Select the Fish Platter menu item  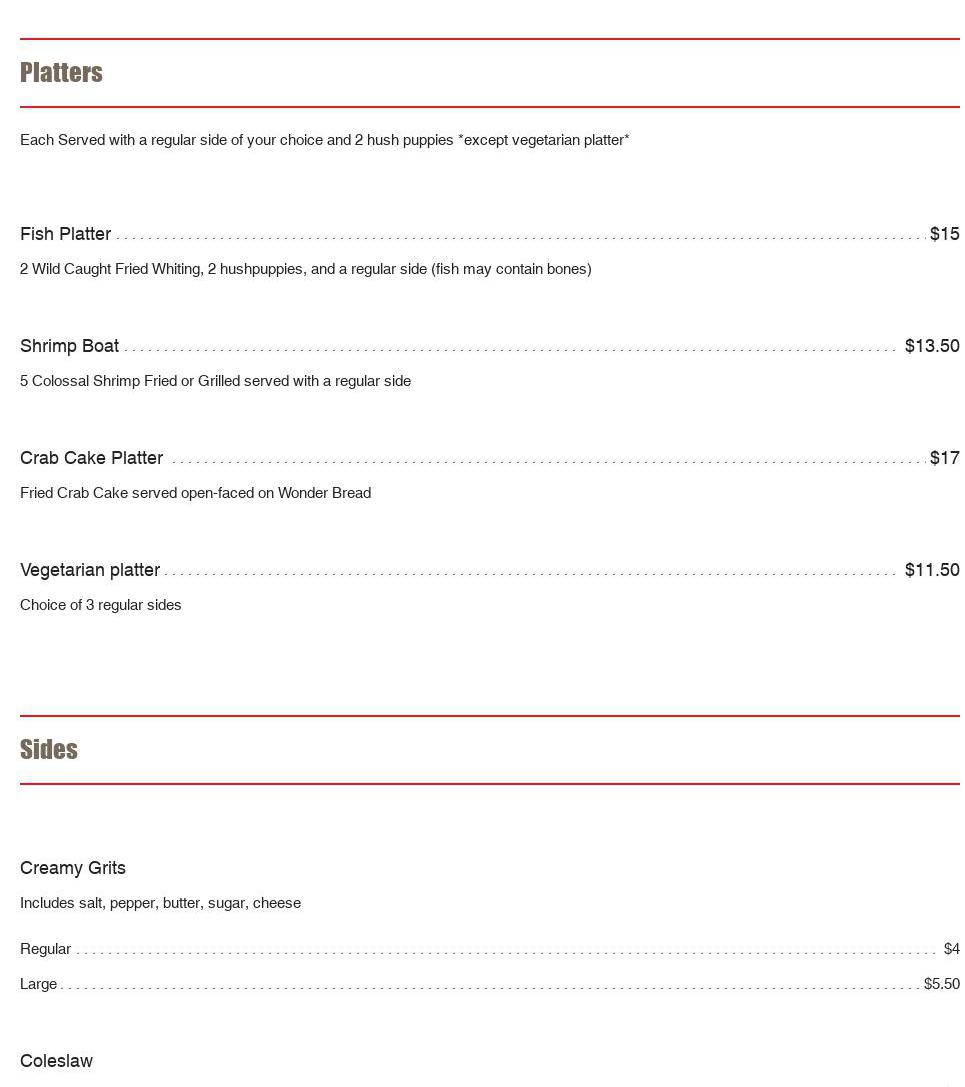[66, 234]
